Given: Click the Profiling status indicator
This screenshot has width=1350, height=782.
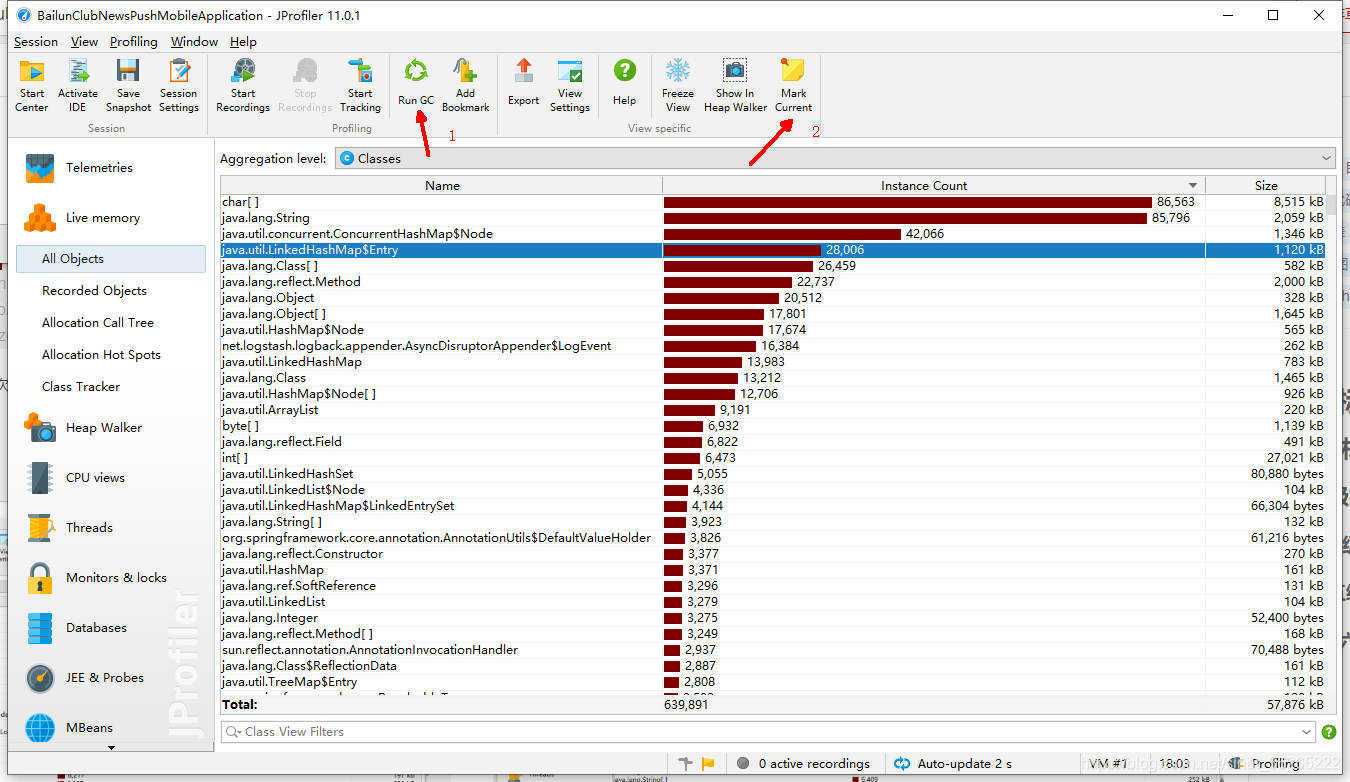Looking at the screenshot, I should coord(1265,763).
